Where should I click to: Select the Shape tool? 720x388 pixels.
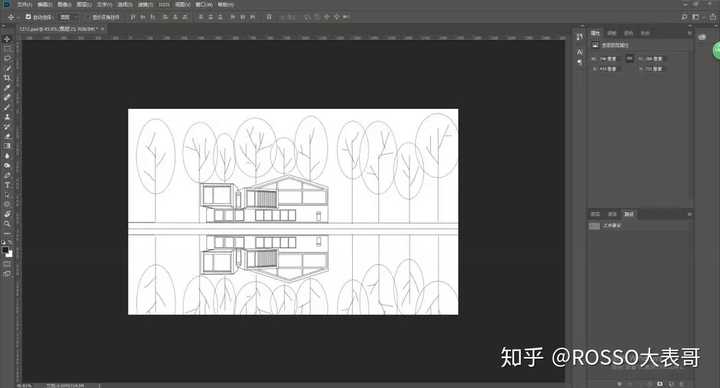pos(7,204)
